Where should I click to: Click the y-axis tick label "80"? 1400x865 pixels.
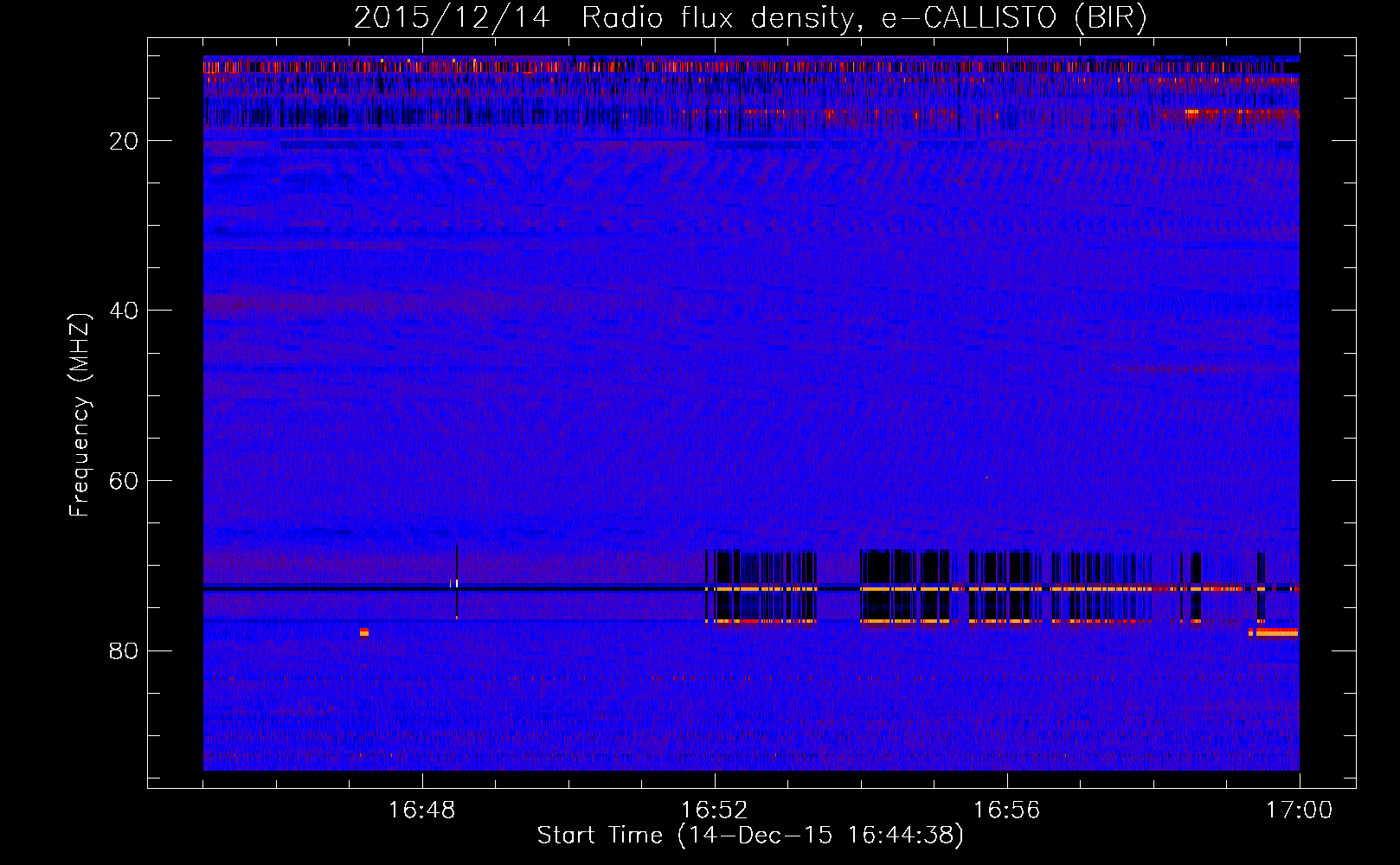(124, 650)
